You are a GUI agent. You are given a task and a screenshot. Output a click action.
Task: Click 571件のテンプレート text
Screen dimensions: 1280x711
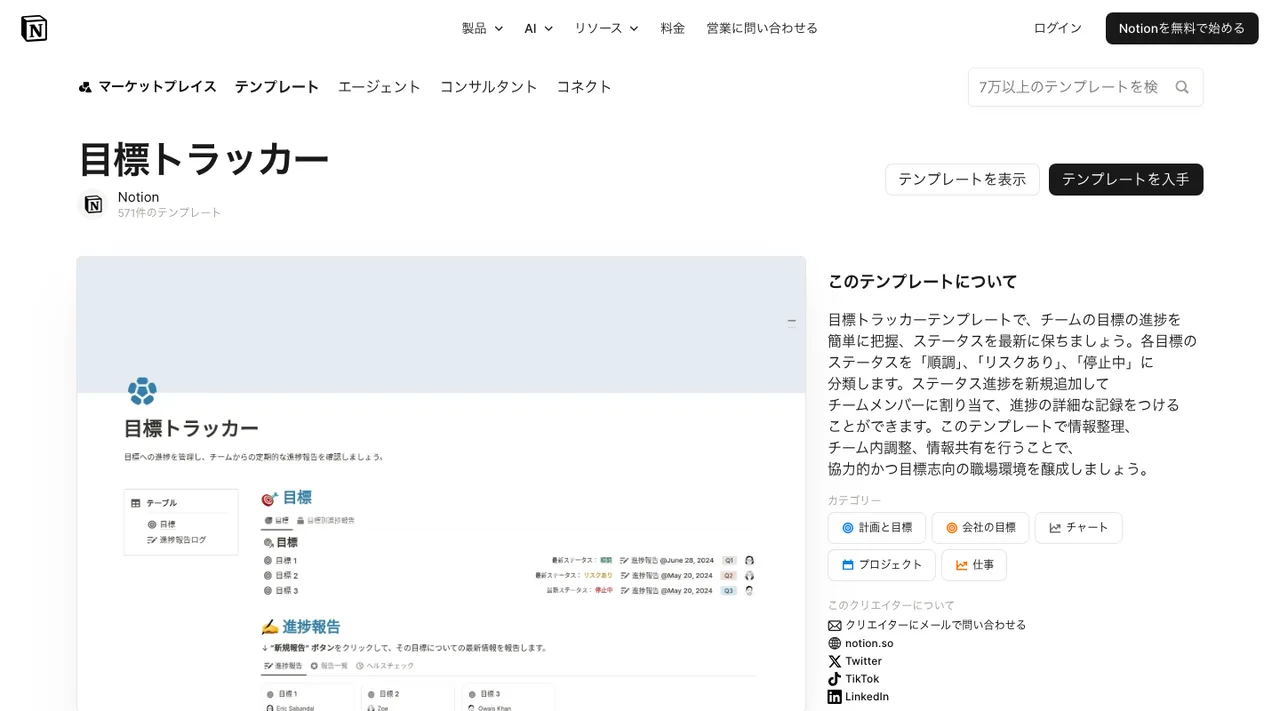[x=169, y=213]
